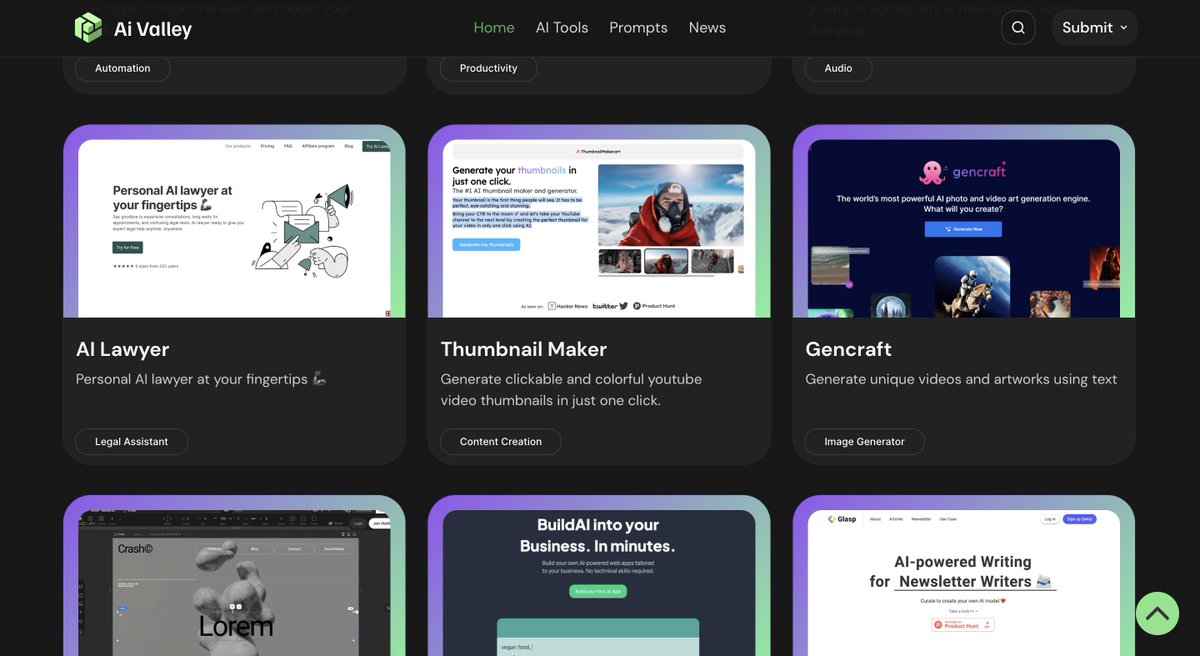Open the search magnifier icon
The width and height of the screenshot is (1200, 656).
(1018, 28)
